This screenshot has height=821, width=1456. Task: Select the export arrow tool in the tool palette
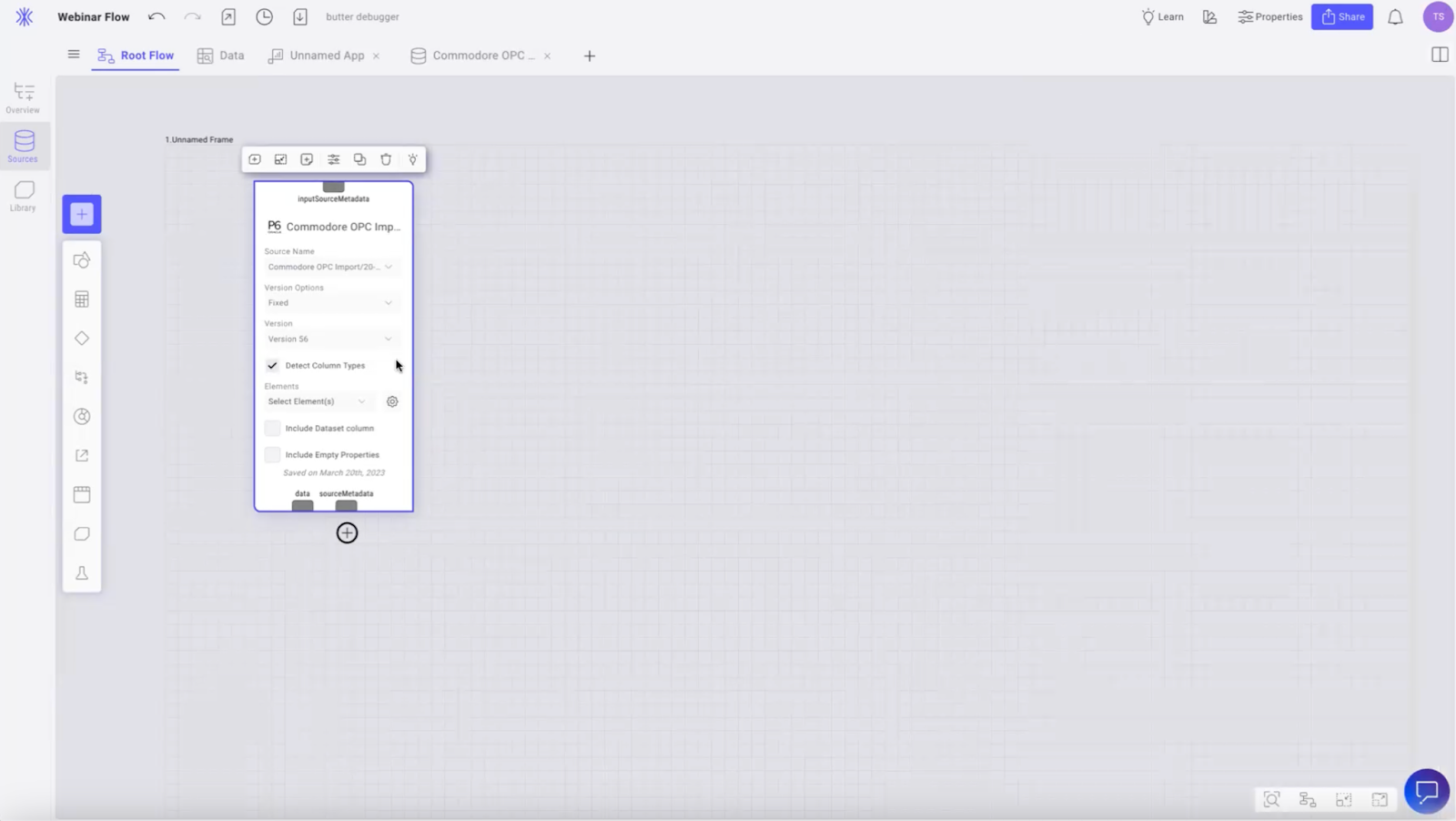click(x=82, y=455)
